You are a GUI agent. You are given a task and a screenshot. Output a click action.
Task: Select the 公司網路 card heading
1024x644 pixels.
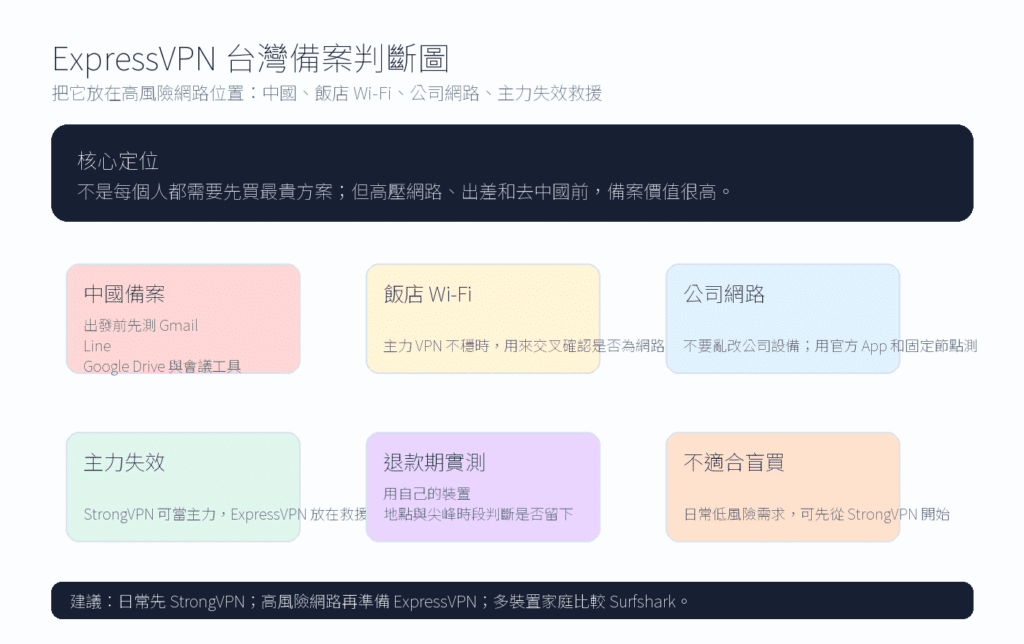point(724,294)
